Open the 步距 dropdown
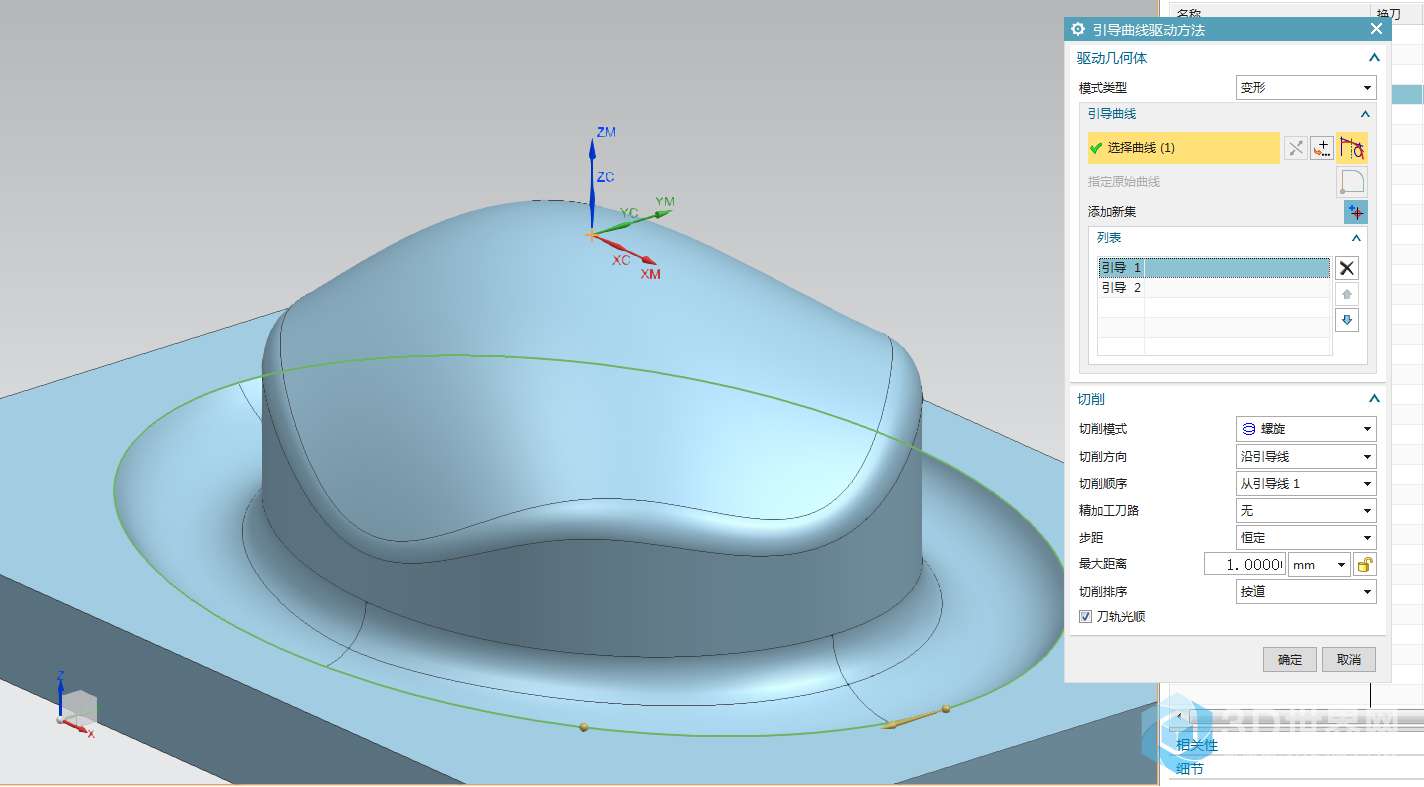1424x787 pixels. tap(1306, 538)
